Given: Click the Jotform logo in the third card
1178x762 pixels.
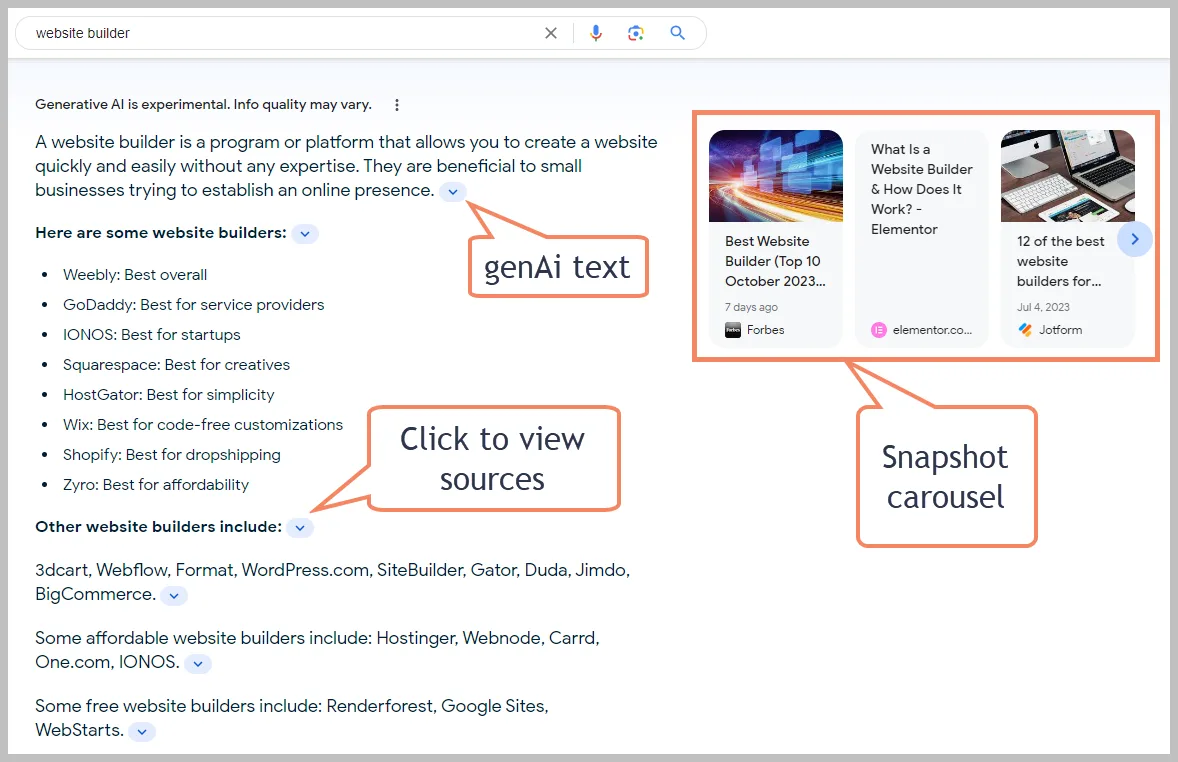Looking at the screenshot, I should point(1025,330).
